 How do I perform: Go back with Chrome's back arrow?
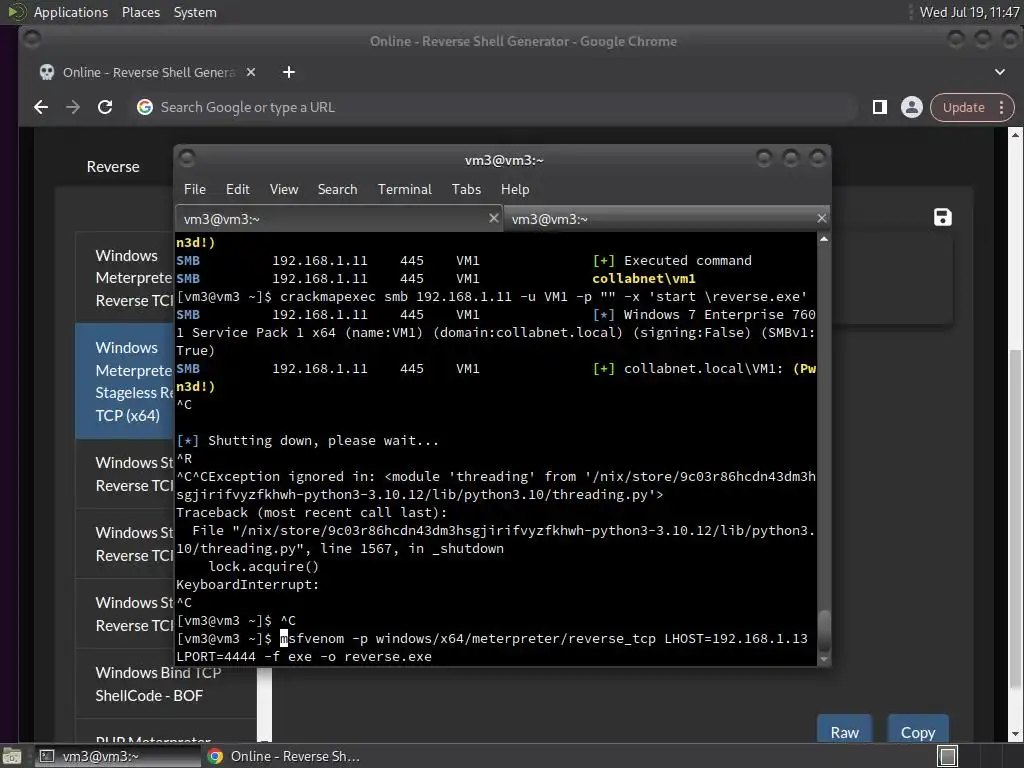point(41,107)
